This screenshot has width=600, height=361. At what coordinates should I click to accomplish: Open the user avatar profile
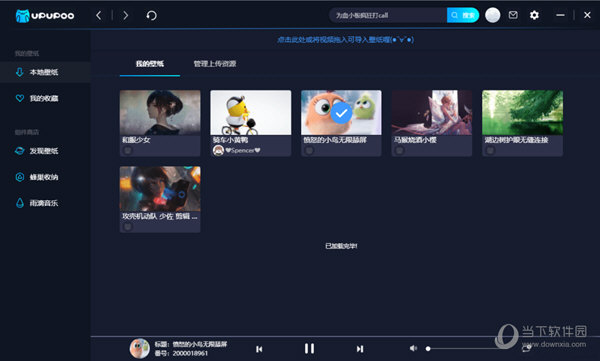[x=492, y=15]
